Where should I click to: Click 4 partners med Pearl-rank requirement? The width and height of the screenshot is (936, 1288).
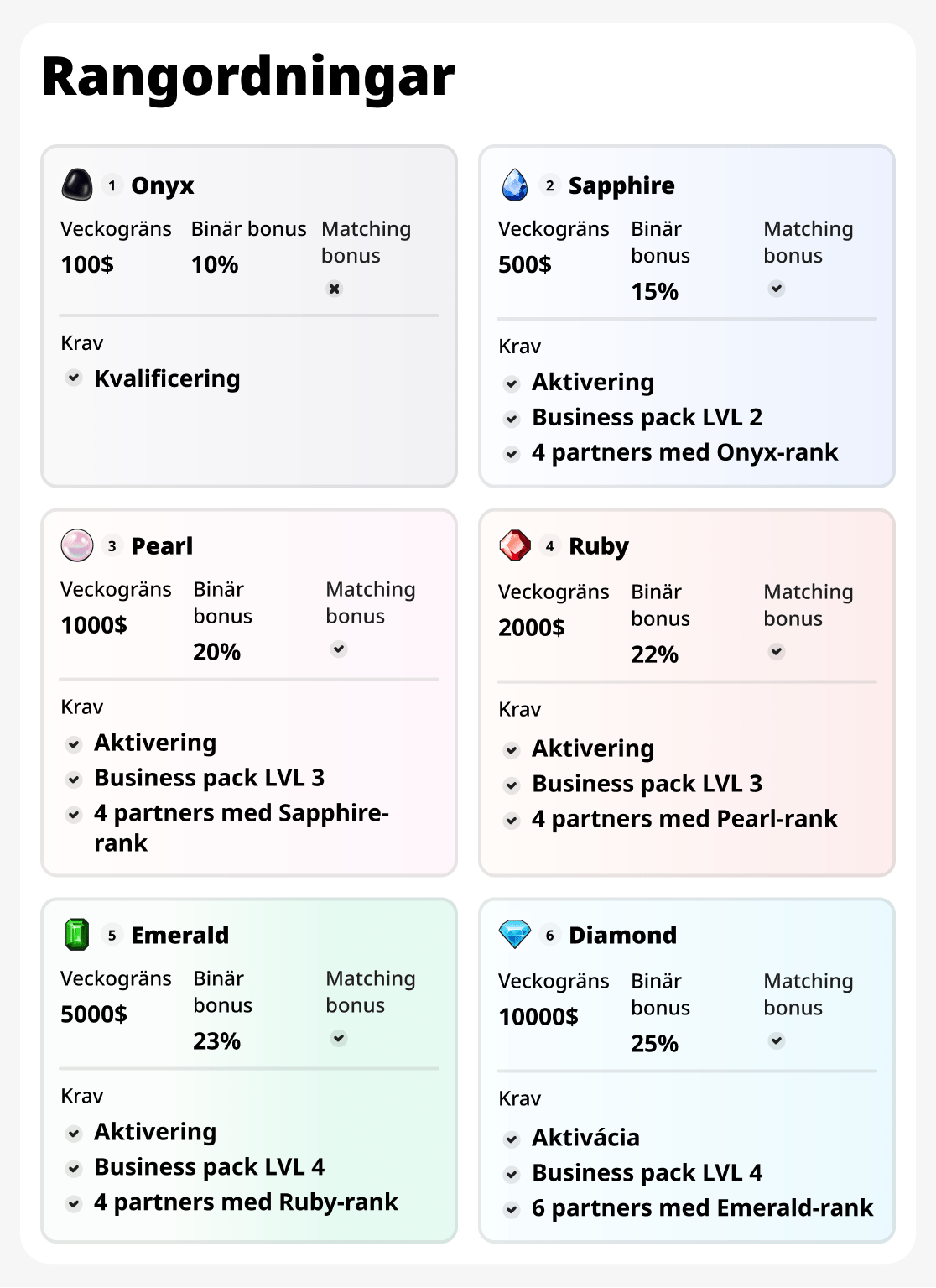(x=684, y=819)
